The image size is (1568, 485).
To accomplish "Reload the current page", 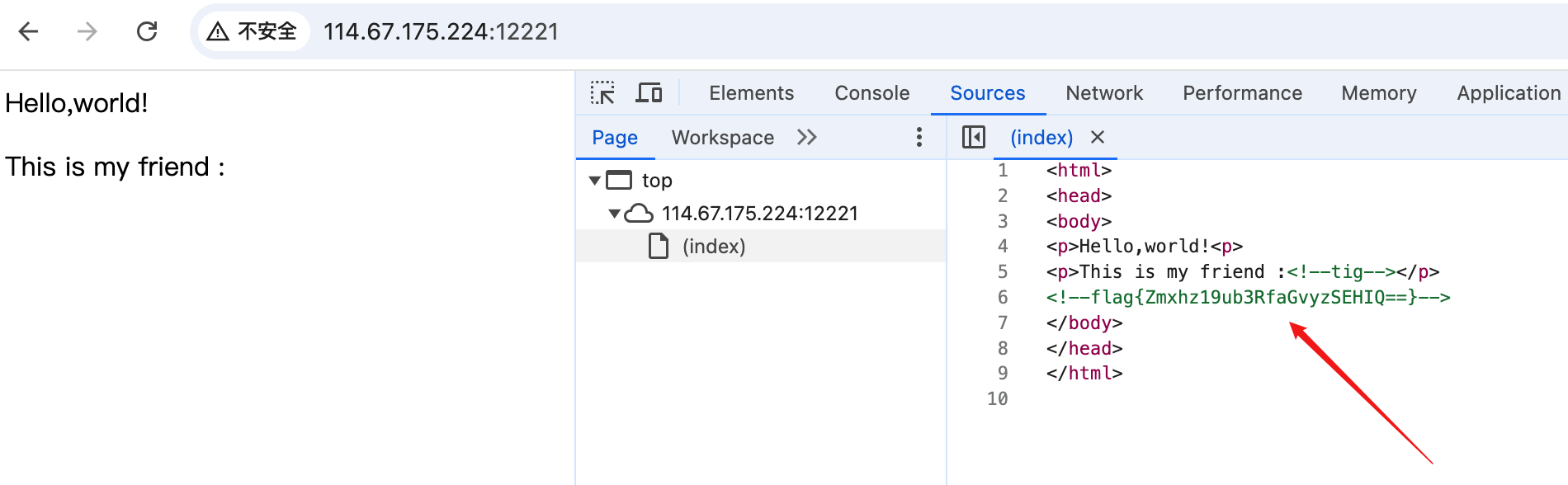I will point(147,31).
